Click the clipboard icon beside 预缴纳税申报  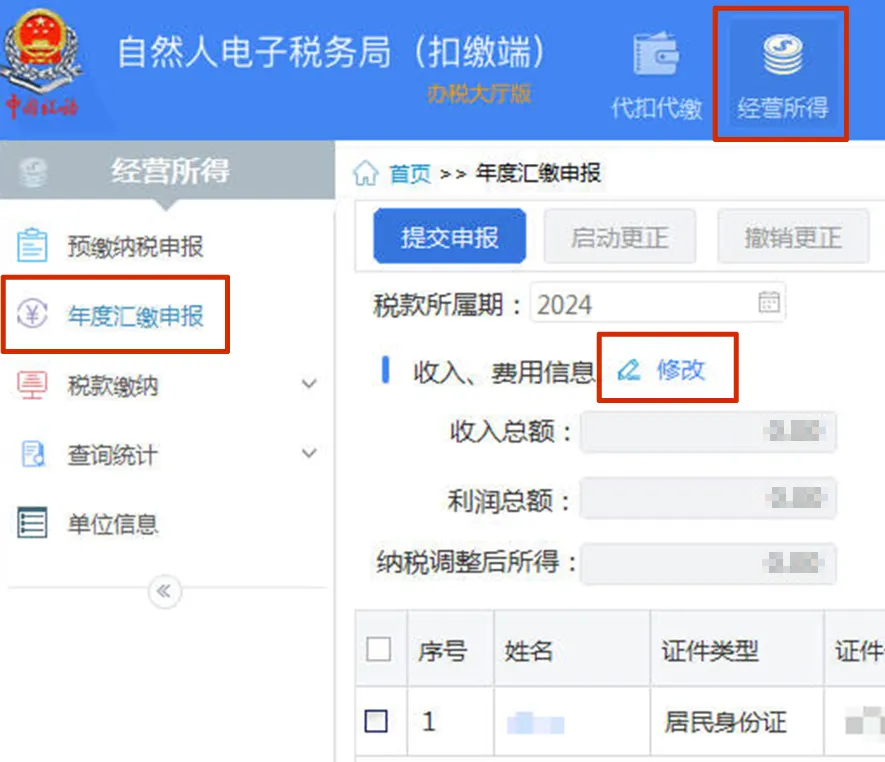click(31, 243)
